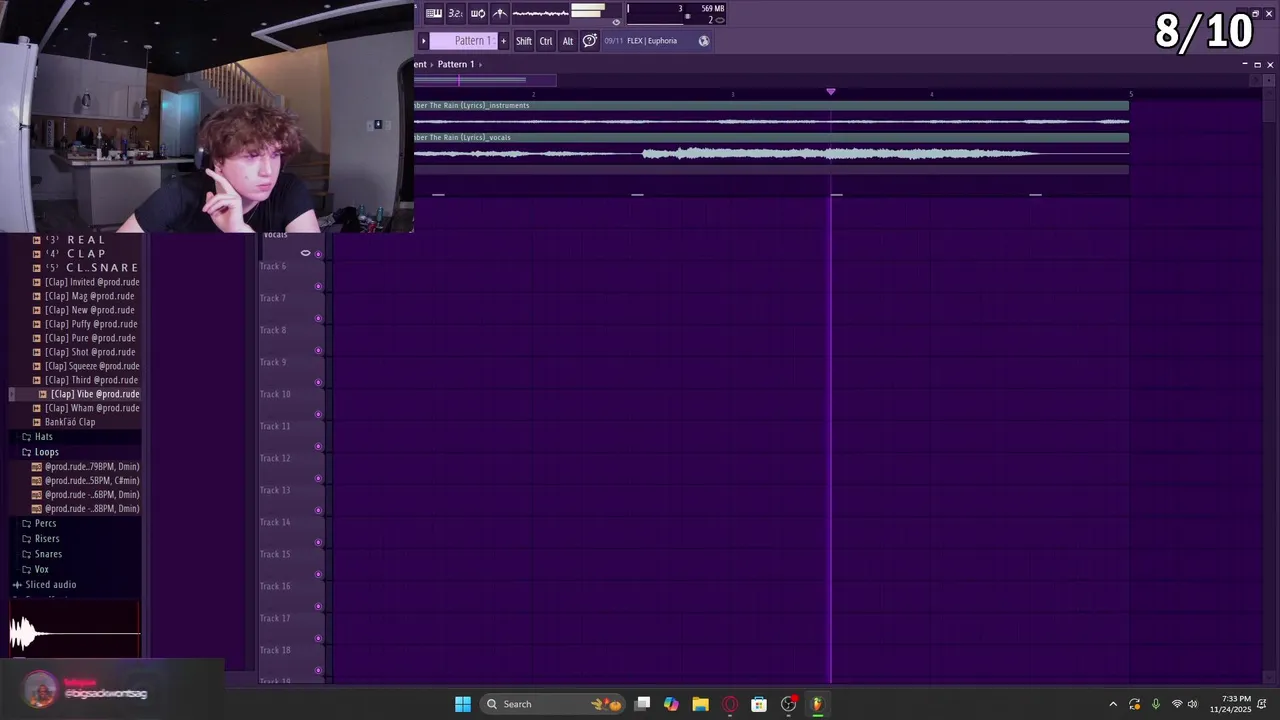Viewport: 1280px width, 720px height.
Task: Mute Track 12 with its mute dot
Action: tap(319, 478)
